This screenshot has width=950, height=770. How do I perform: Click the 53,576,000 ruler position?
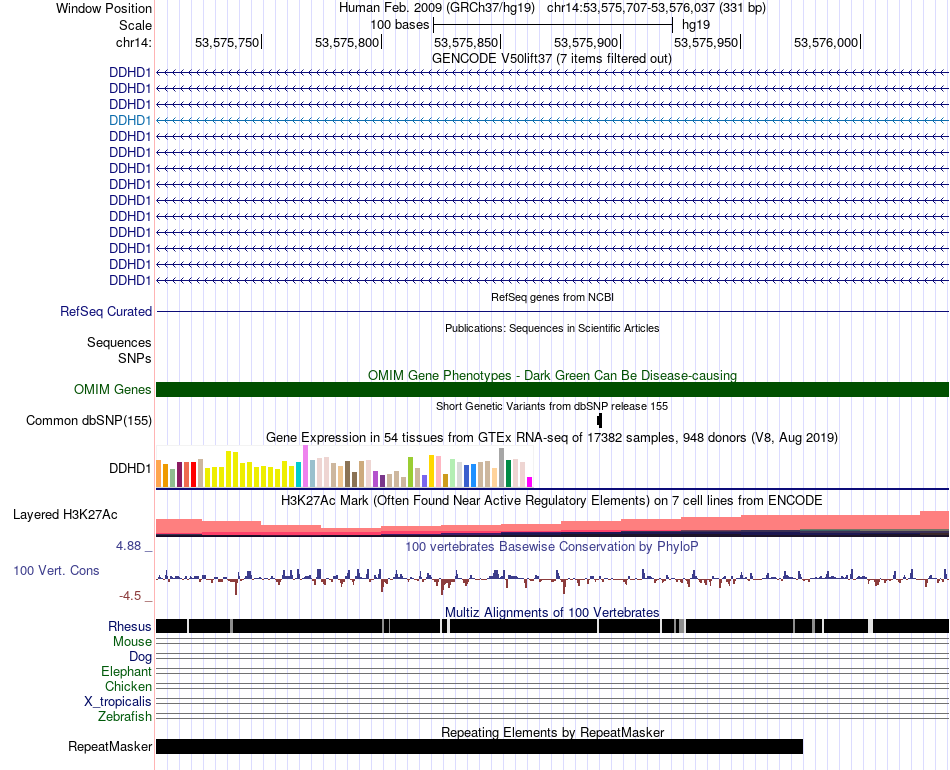[826, 42]
